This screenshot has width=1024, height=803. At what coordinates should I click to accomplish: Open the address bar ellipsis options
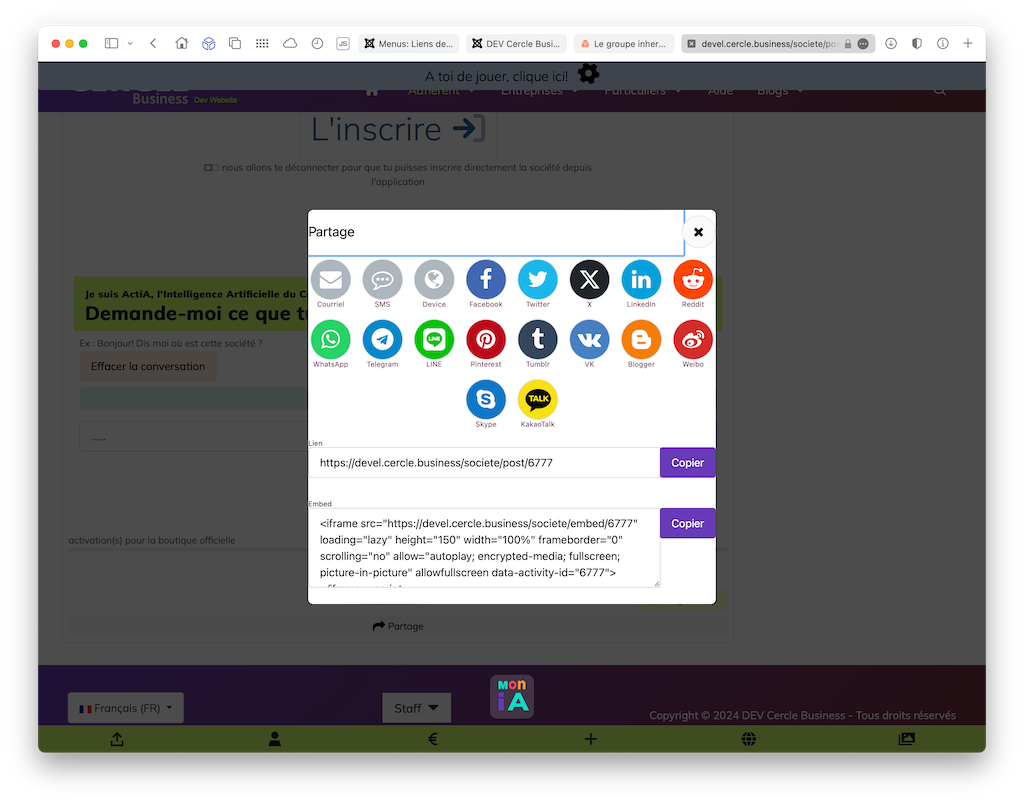click(x=863, y=44)
